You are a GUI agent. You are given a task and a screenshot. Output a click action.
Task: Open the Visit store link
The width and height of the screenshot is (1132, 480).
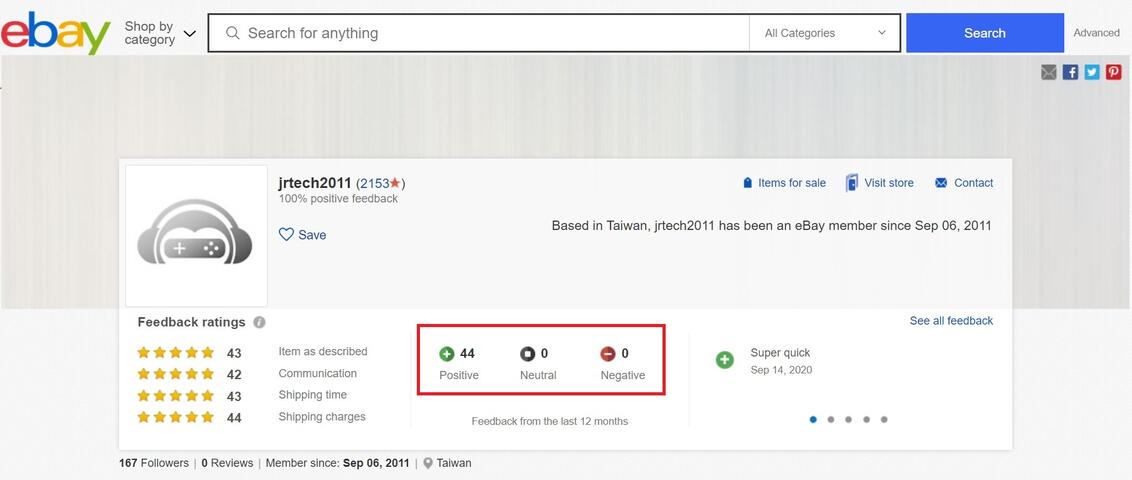click(889, 183)
